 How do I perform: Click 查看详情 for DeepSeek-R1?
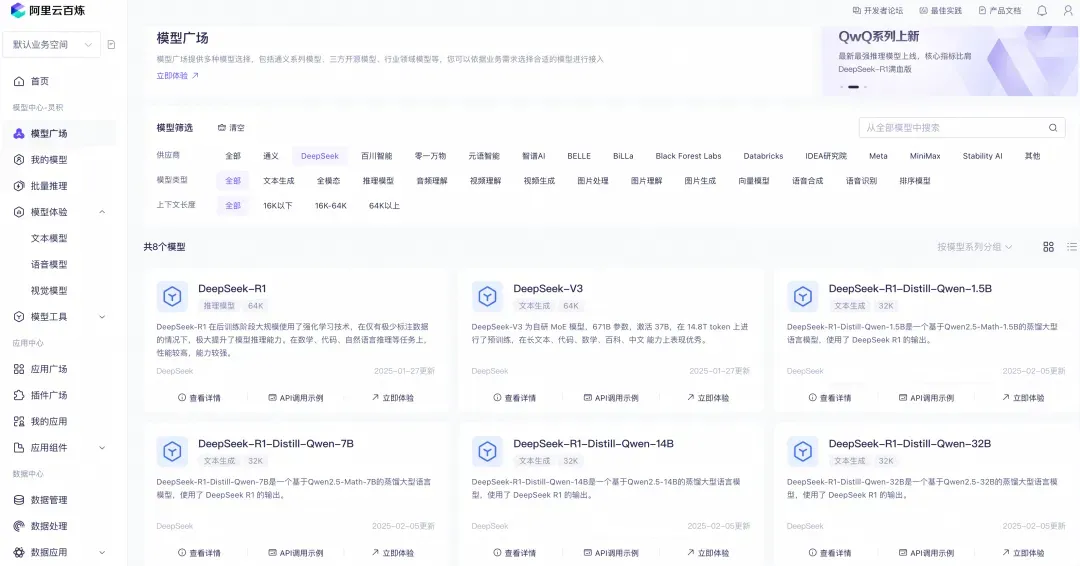pyautogui.click(x=199, y=398)
